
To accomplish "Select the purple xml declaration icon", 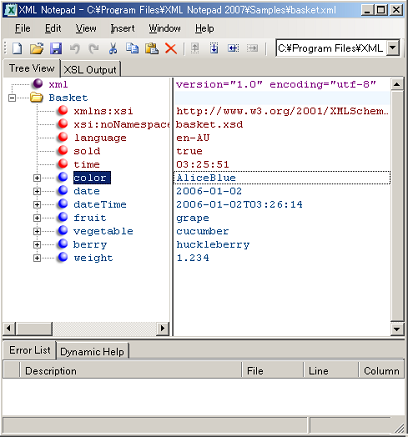I will tap(37, 84).
